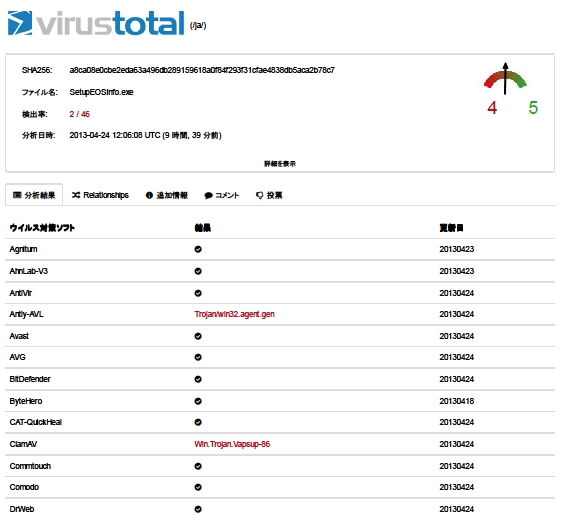Click the clean checkmark icon for Agnitum
This screenshot has width=574, height=528.
tap(198, 249)
